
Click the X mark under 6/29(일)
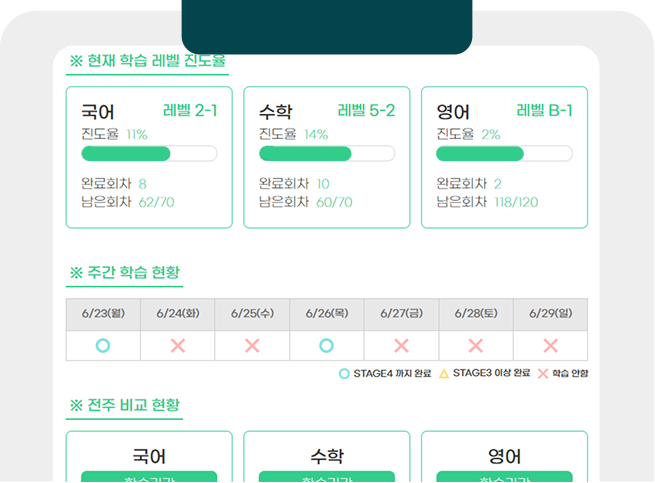click(x=551, y=346)
